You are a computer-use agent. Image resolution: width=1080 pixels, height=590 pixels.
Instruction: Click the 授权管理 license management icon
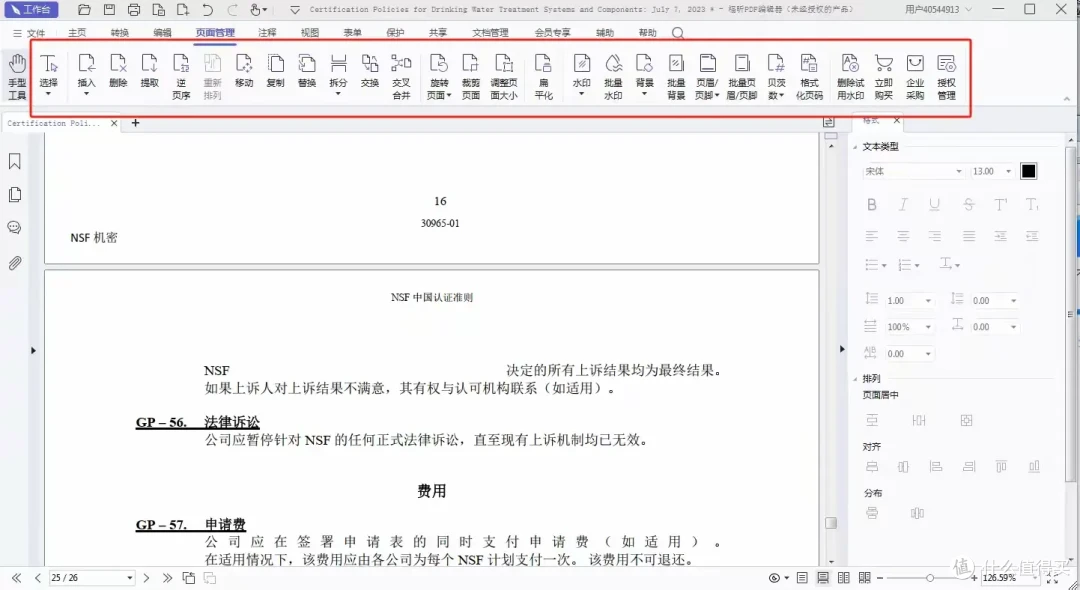point(946,65)
